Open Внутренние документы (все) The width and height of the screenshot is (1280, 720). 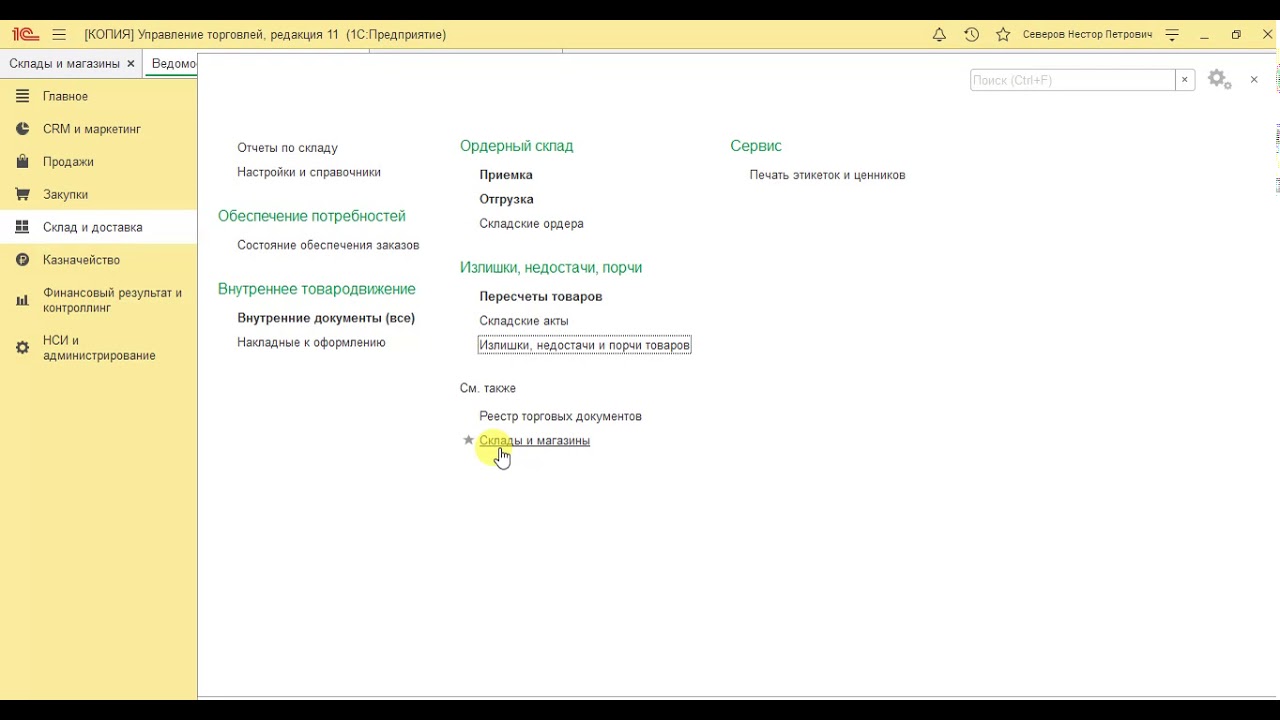326,318
